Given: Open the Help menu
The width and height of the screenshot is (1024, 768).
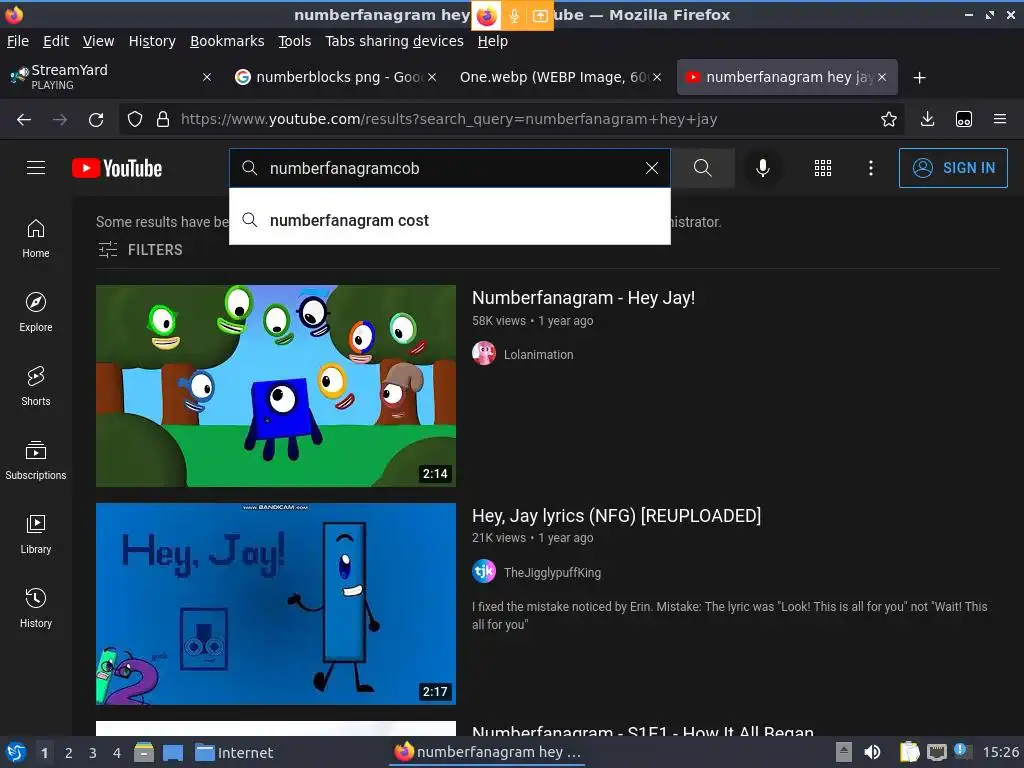Looking at the screenshot, I should point(492,41).
